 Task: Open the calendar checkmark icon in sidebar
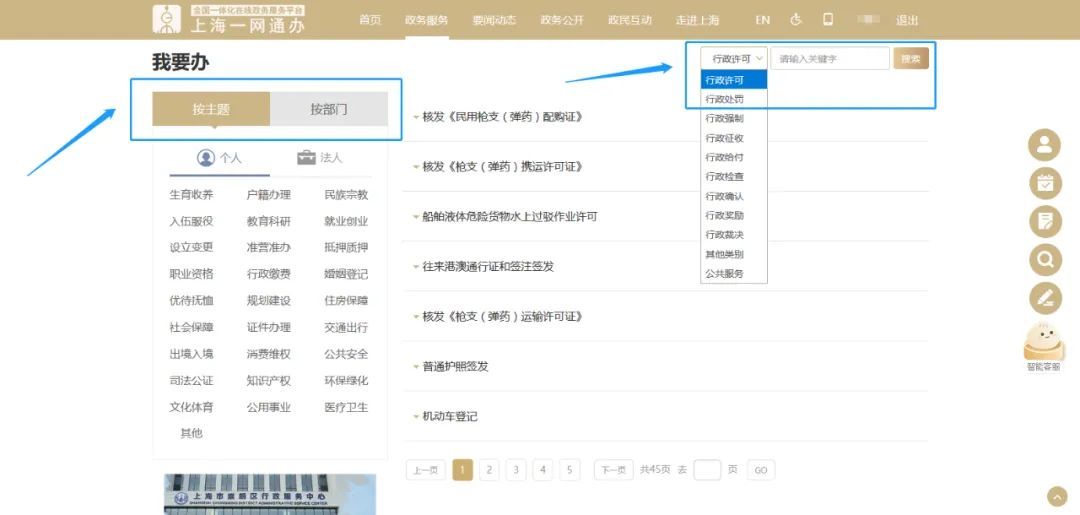[x=1045, y=183]
